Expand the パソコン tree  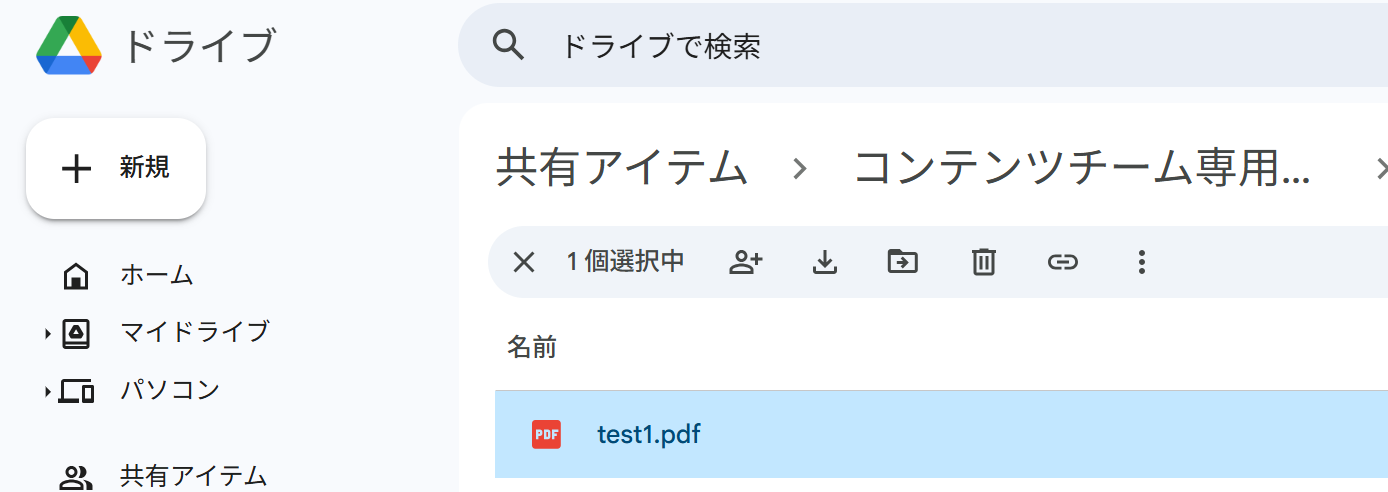coord(48,392)
